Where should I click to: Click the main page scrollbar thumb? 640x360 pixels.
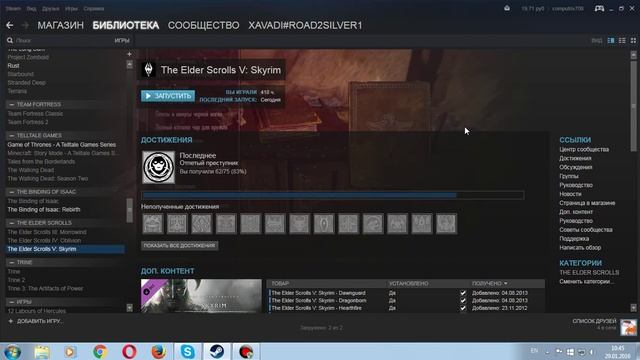point(633,106)
